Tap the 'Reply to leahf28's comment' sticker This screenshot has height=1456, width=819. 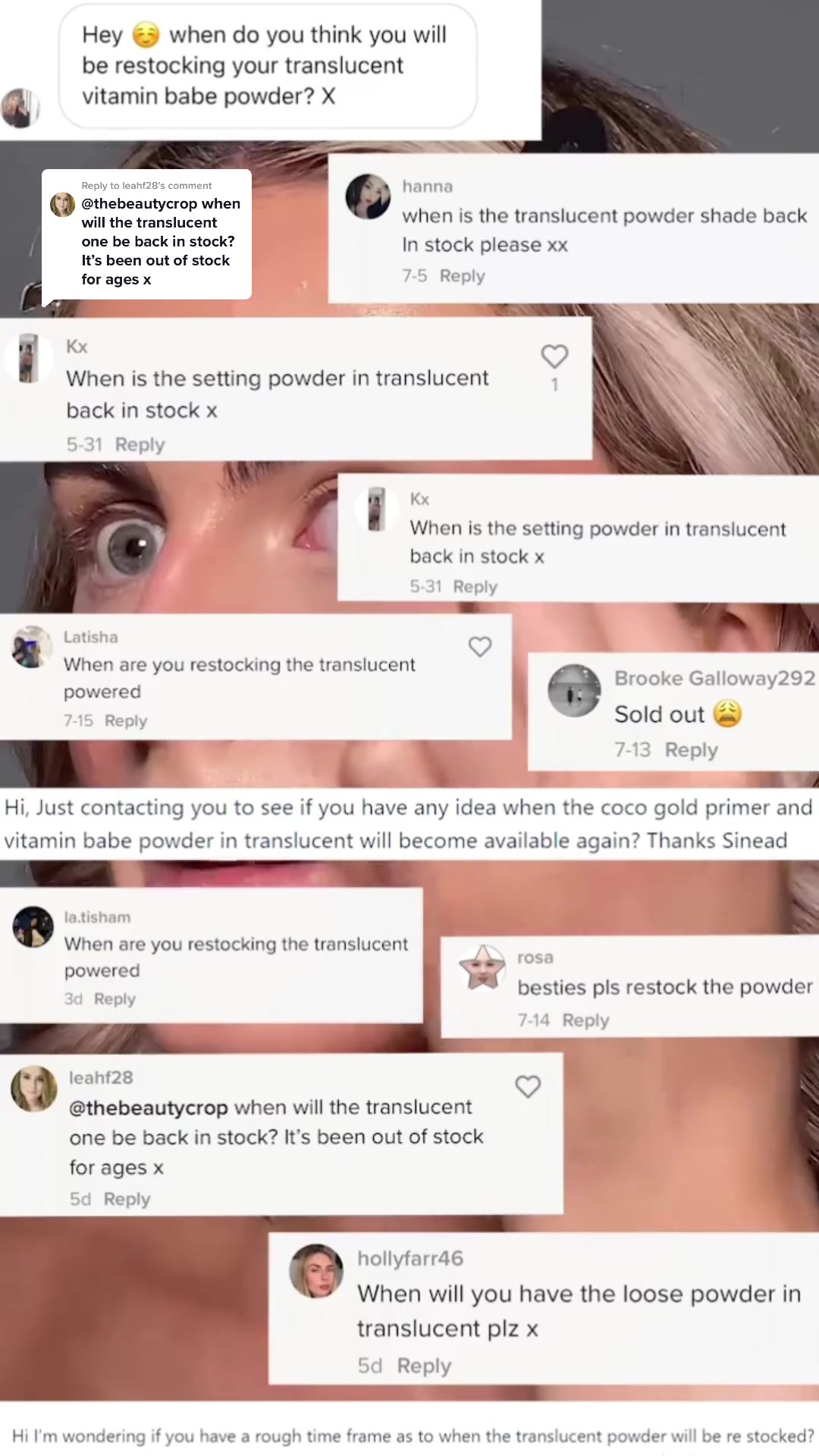coord(146,234)
